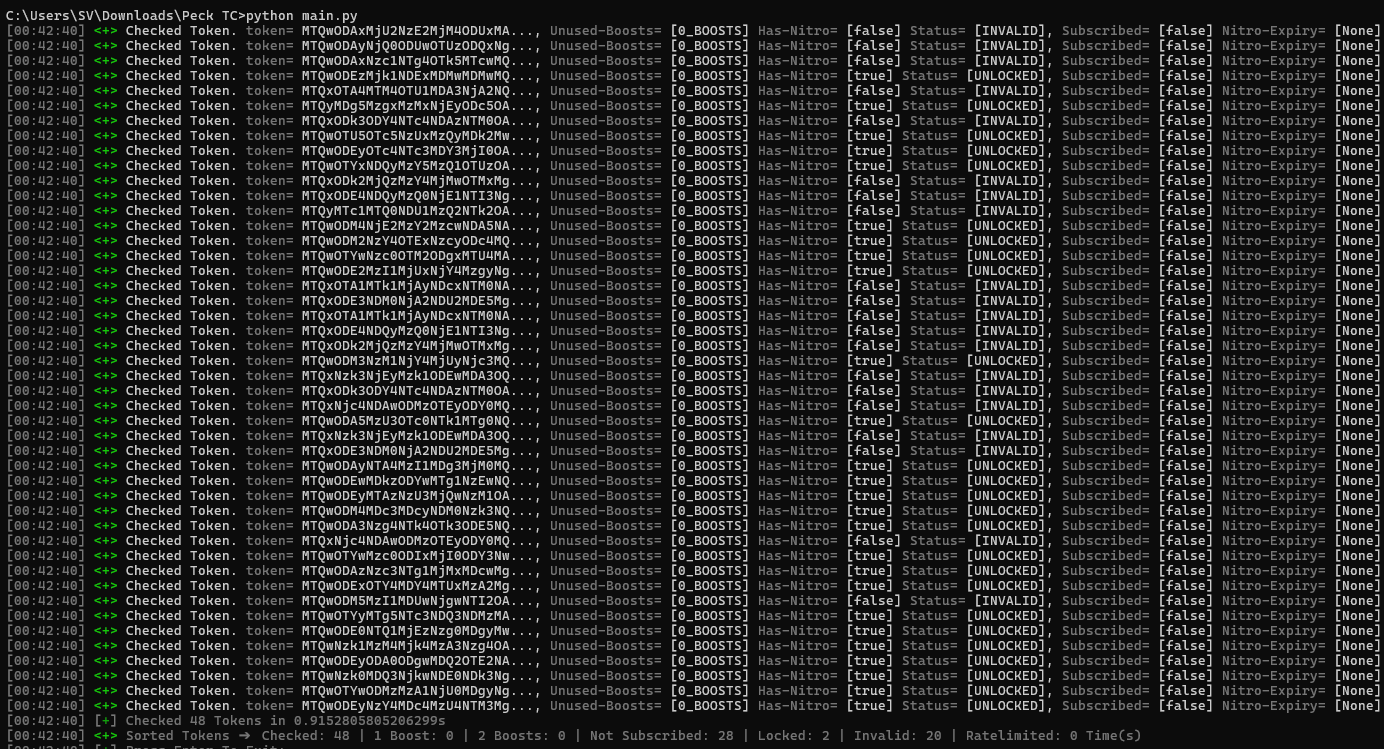The height and width of the screenshot is (749, 1384).
Task: Click the 'Checked 48 Tokens in 0.915' summary line
Action: click(x=285, y=720)
